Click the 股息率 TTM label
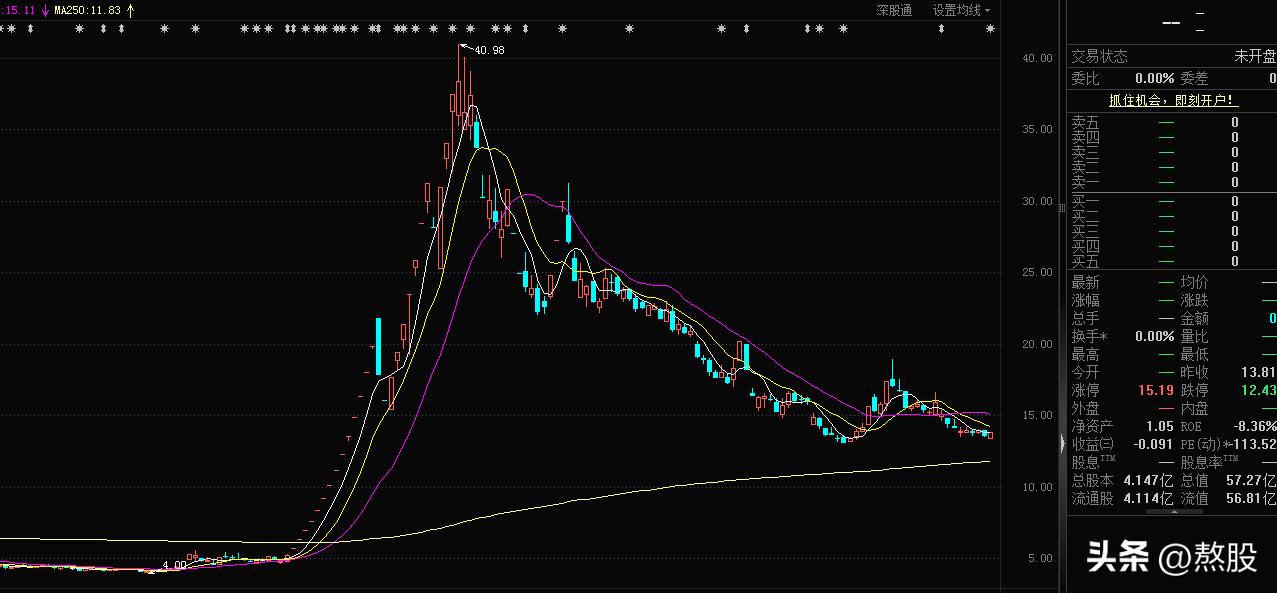Screen dimensions: 1277x593 (x=1212, y=462)
